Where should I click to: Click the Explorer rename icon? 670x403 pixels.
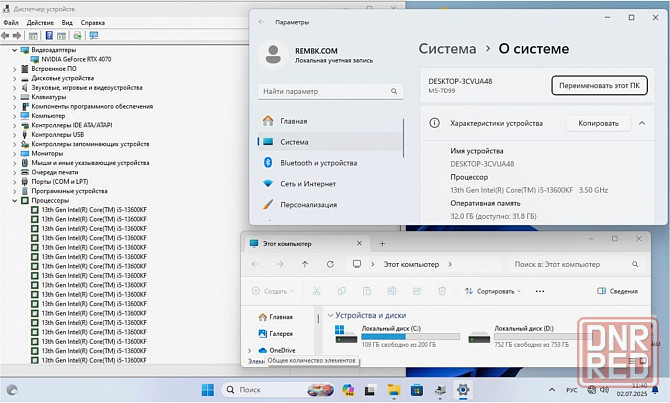[392, 291]
